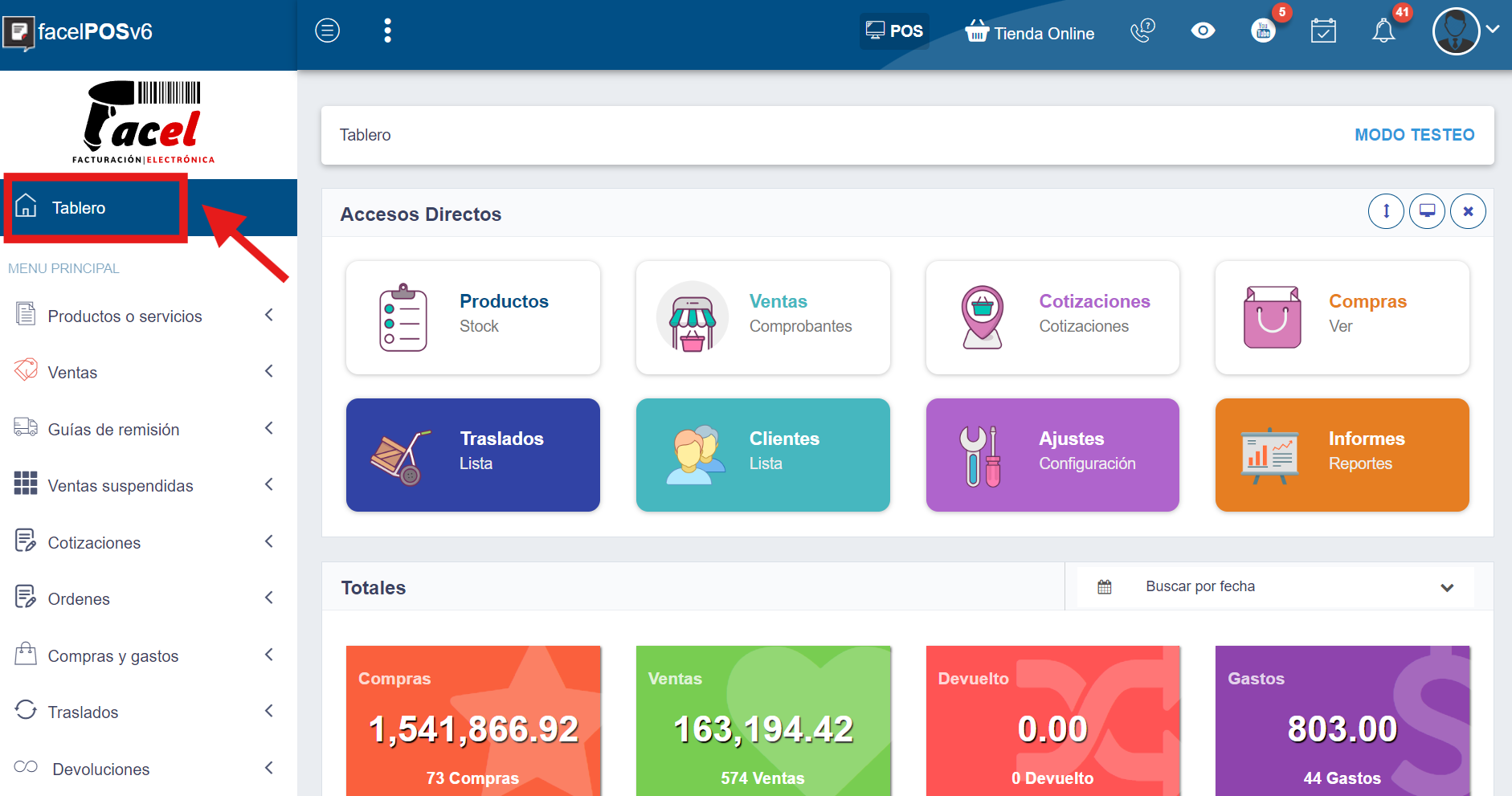Open the orange Informes Reportes card
This screenshot has height=796, width=1512.
point(1342,455)
